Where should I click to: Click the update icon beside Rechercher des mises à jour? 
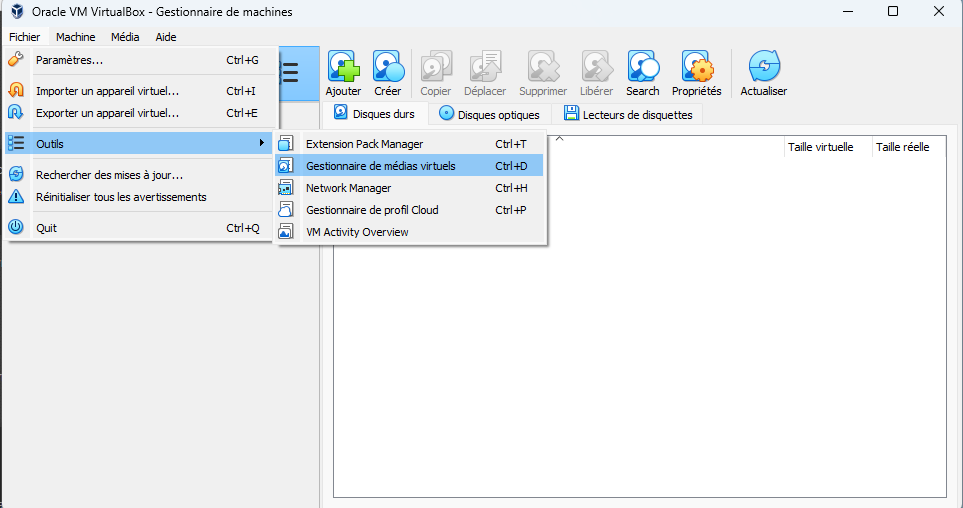pos(16,174)
